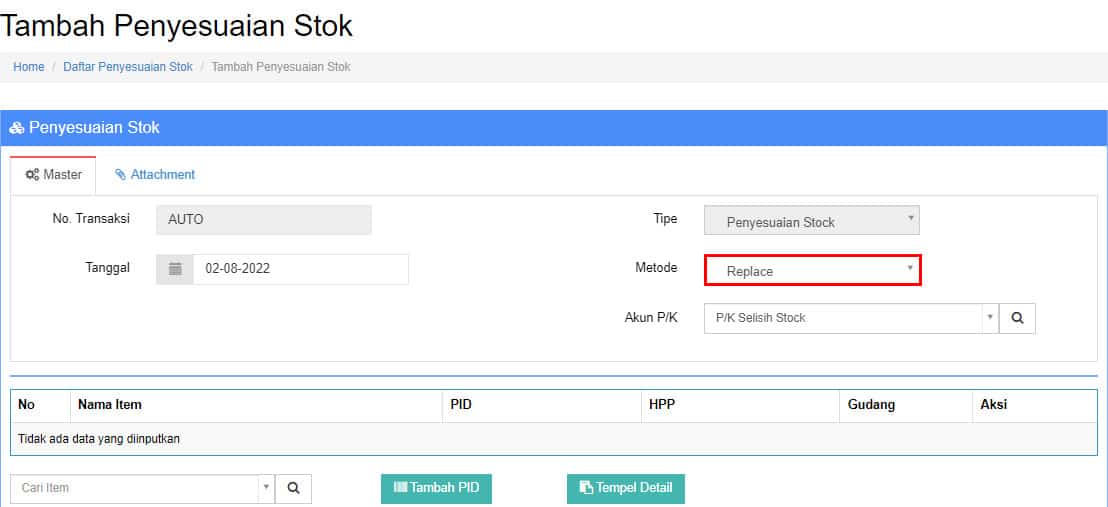Click the No. Transaksi AUTO field

(264, 220)
